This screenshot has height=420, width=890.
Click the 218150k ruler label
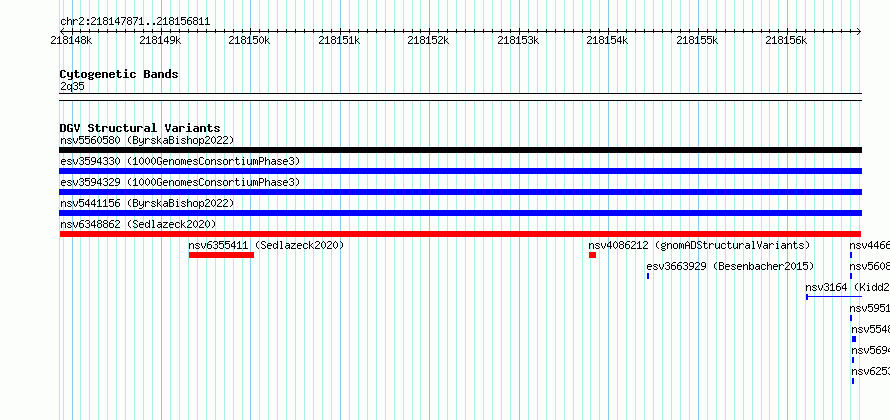(249, 40)
